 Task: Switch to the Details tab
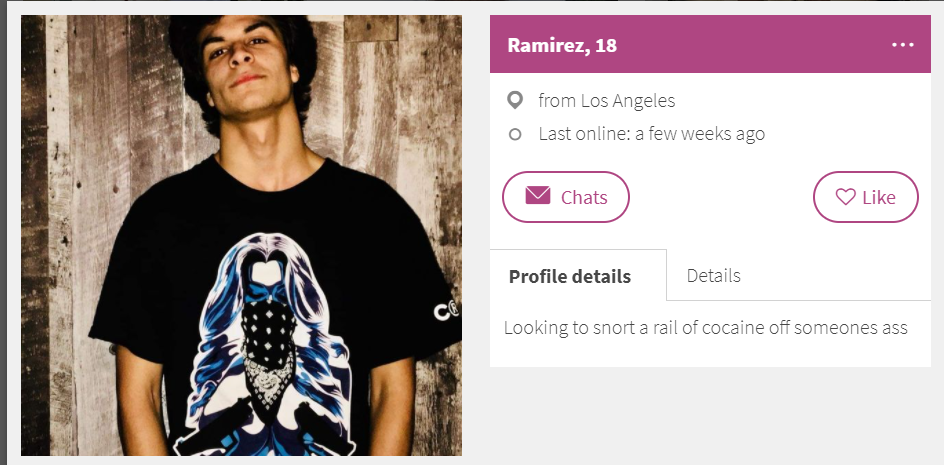click(713, 275)
